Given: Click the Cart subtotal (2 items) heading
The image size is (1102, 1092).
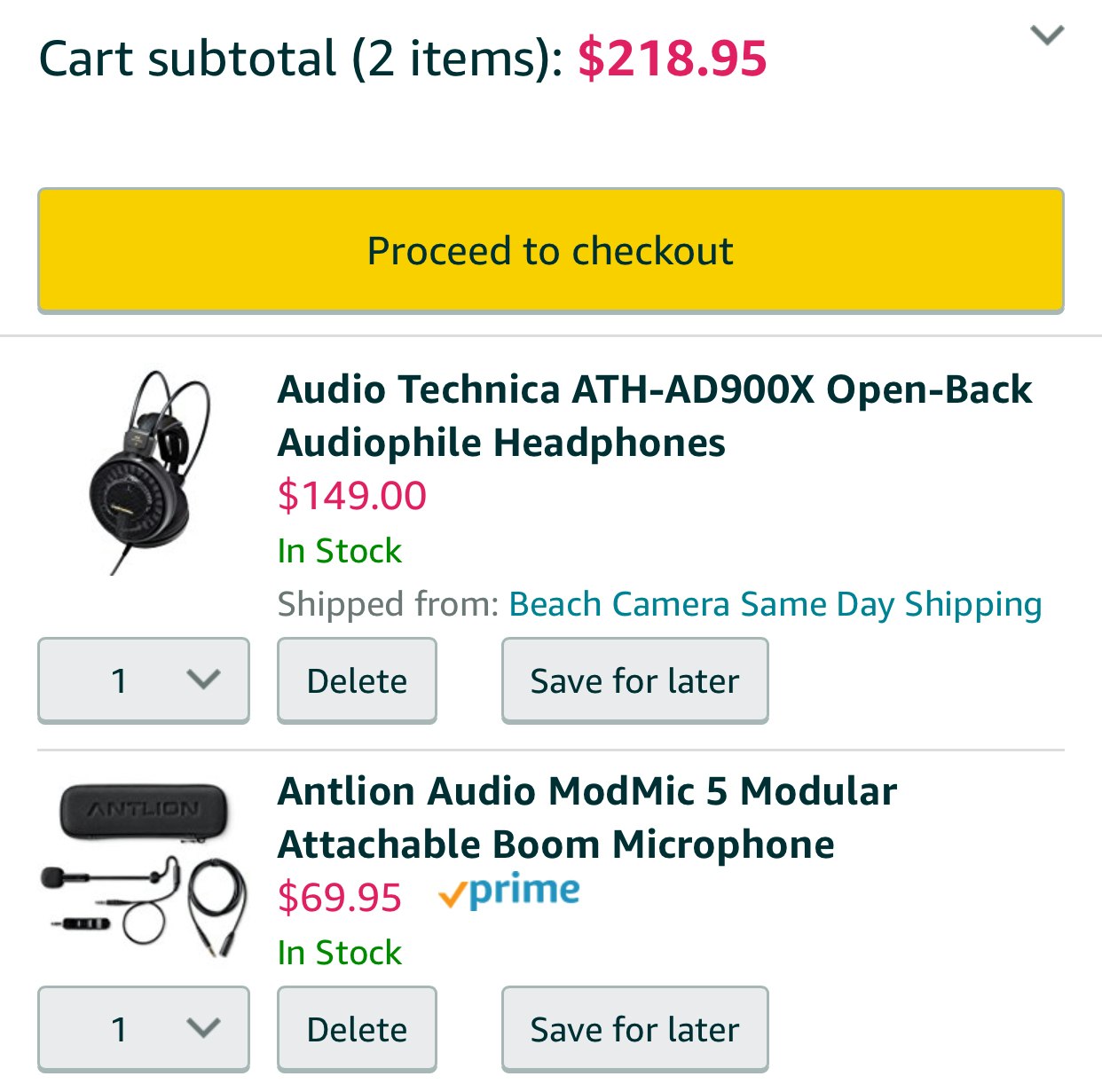Looking at the screenshot, I should pyautogui.click(x=300, y=59).
